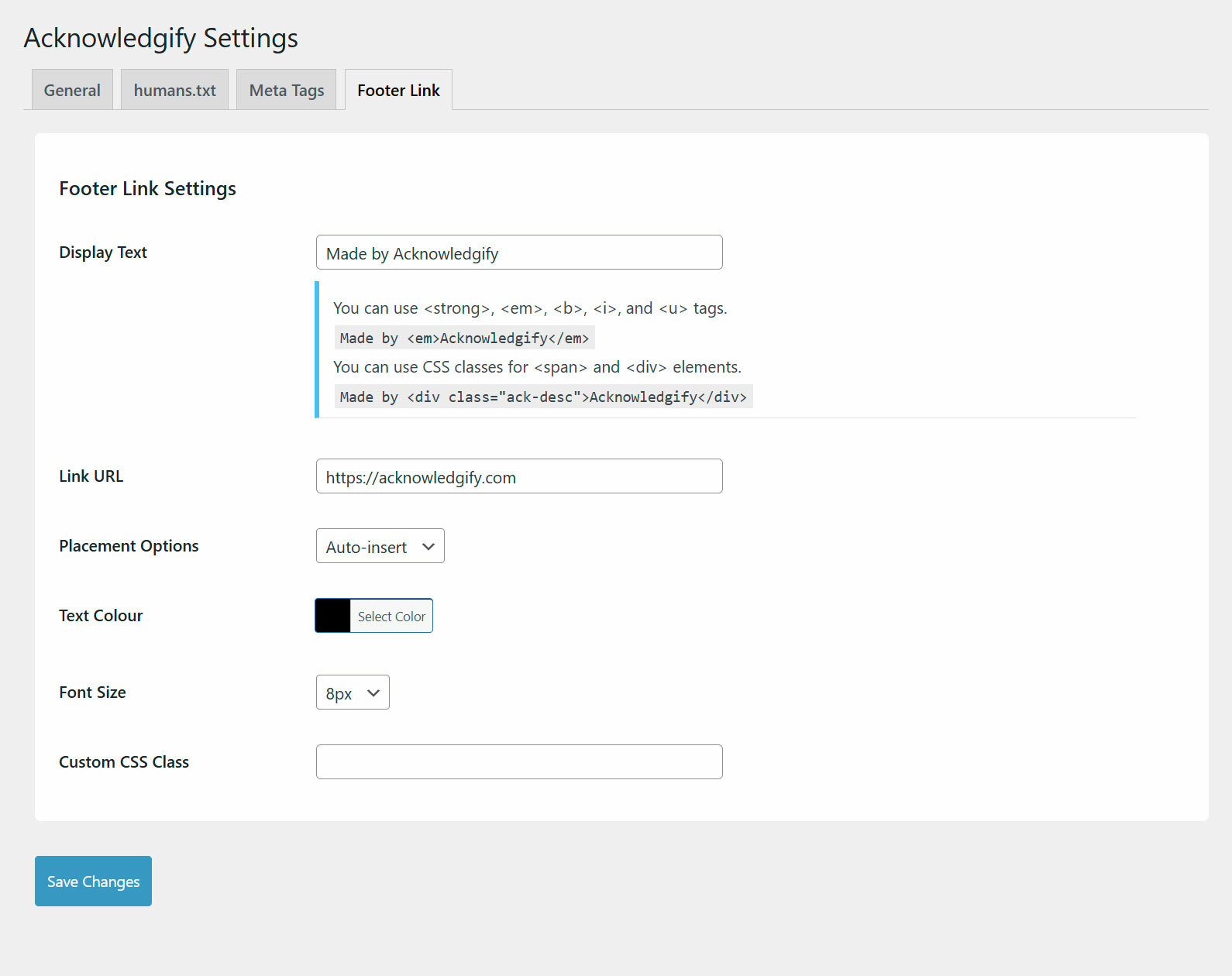Click the div class ack-desc code example

(543, 397)
